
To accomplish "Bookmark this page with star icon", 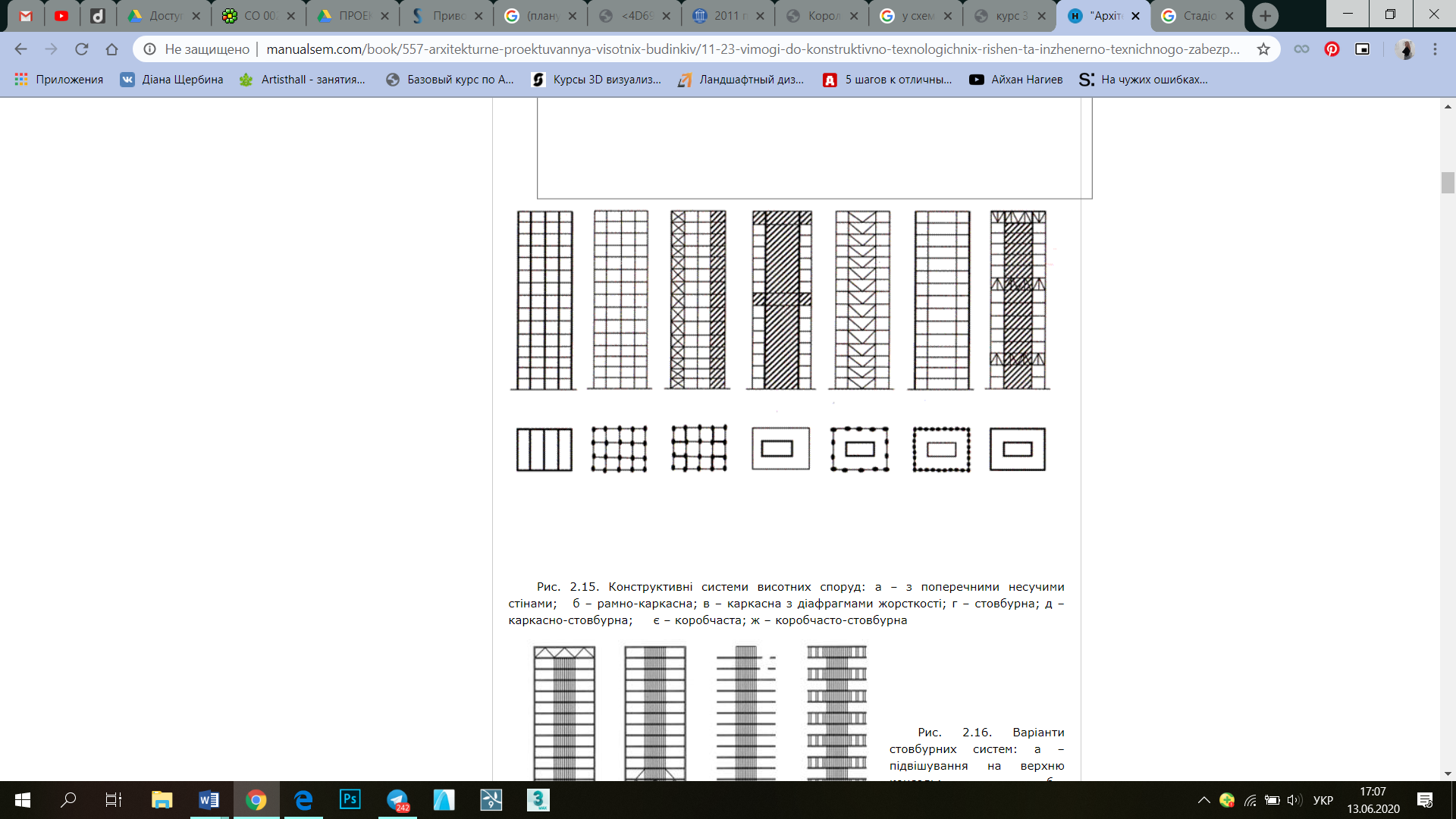I will (1263, 49).
